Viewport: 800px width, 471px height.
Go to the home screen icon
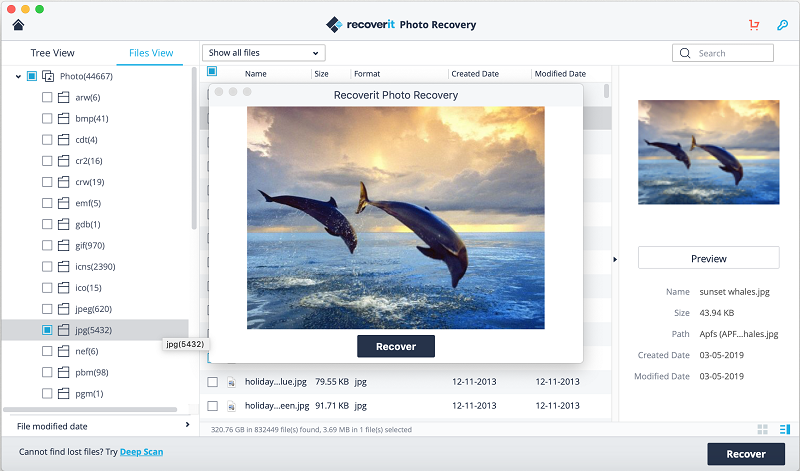tap(18, 25)
